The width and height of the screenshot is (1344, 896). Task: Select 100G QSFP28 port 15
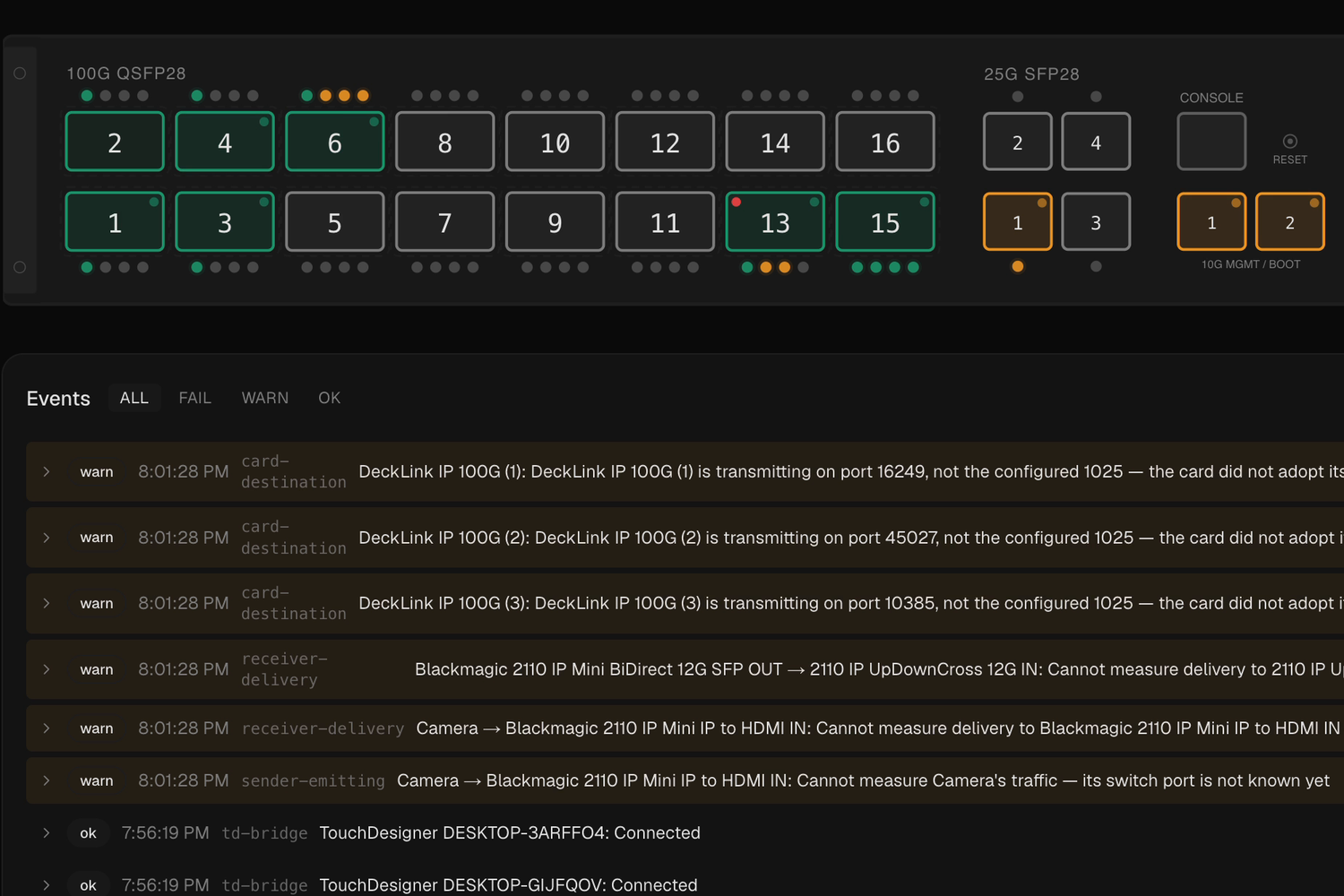pyautogui.click(x=885, y=221)
